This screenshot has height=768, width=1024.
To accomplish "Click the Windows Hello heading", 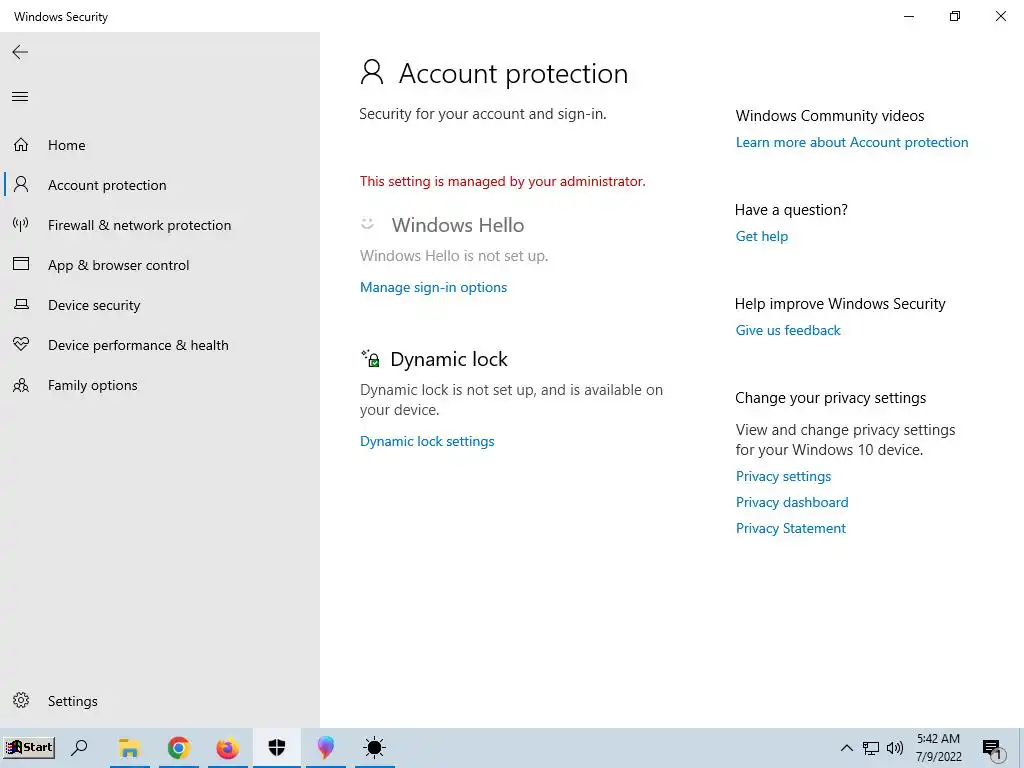I will (458, 225).
